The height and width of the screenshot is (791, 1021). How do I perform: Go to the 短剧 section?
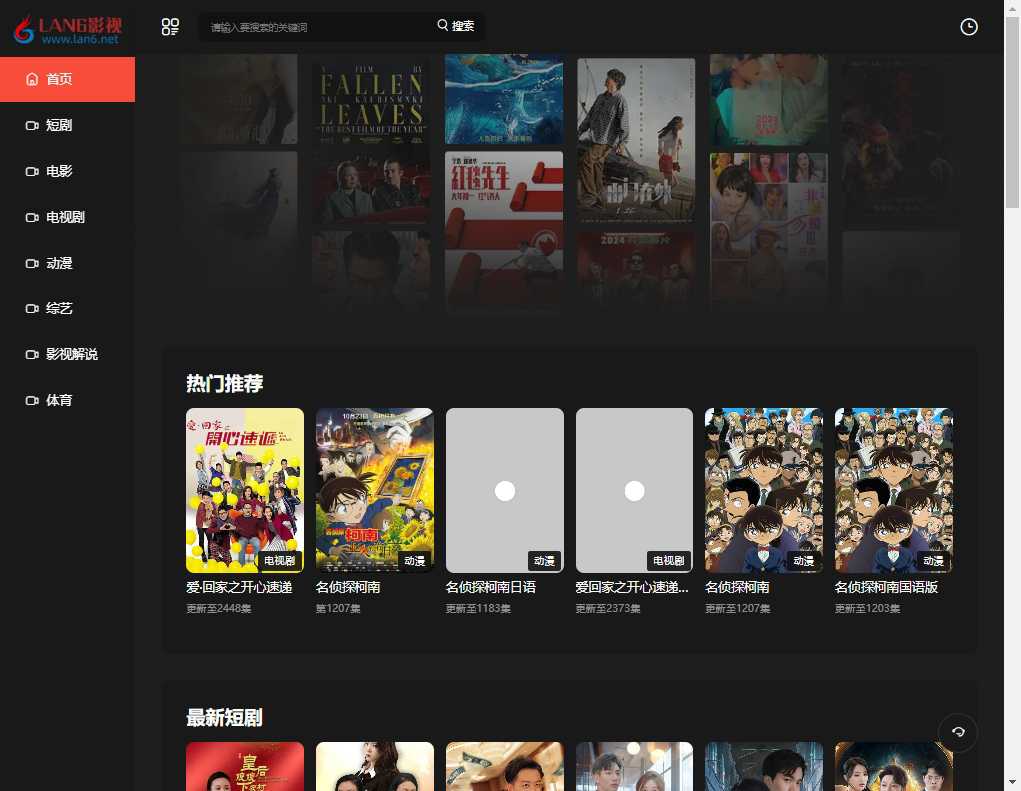[x=68, y=126]
